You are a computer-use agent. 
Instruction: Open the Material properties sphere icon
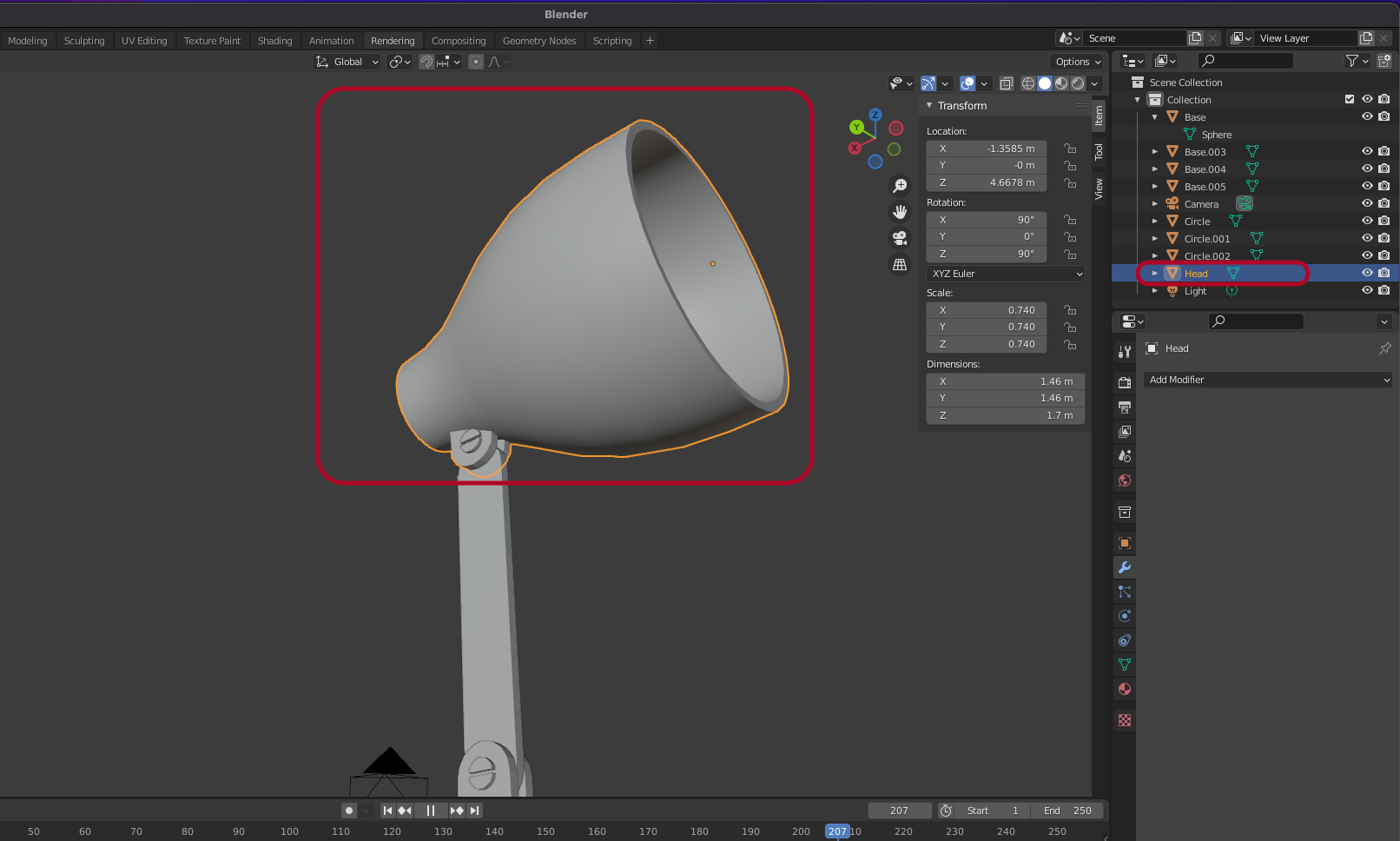1125,689
